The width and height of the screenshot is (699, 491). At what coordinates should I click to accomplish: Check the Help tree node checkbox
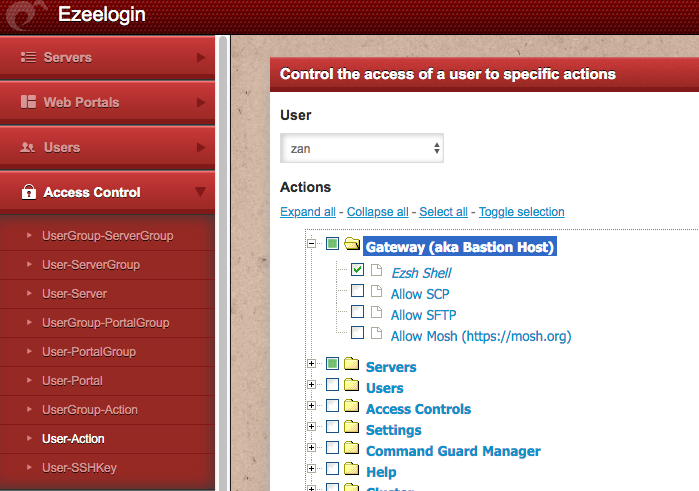332,468
